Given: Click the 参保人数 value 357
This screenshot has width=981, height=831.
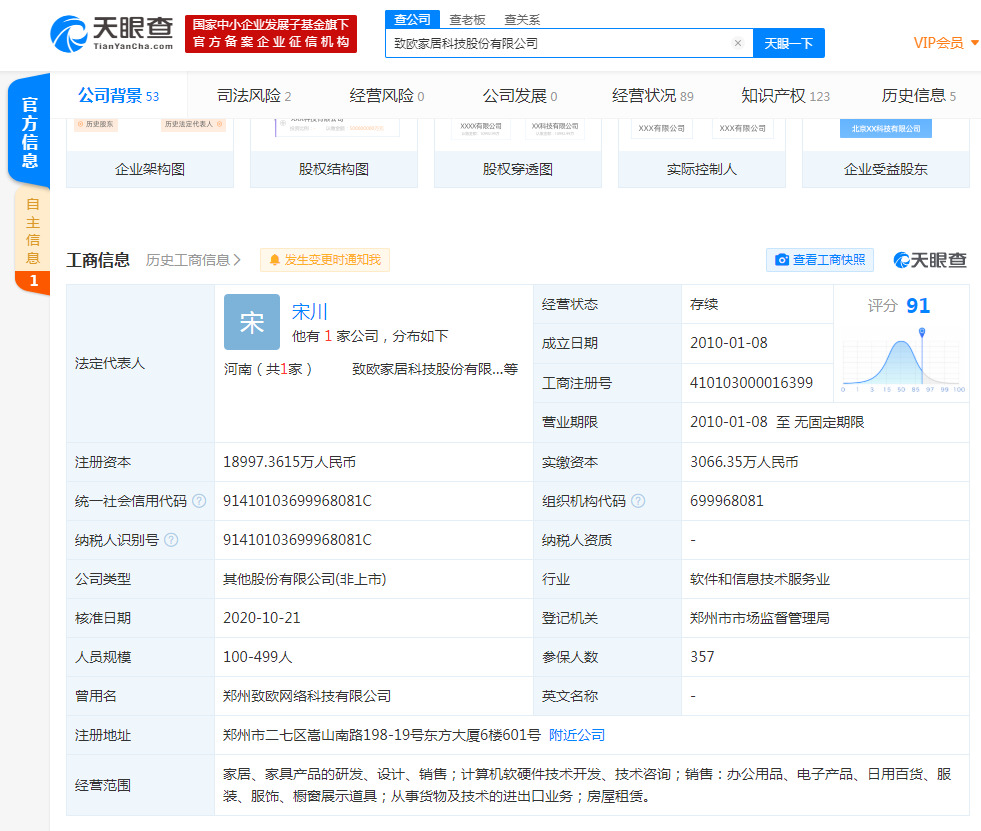Looking at the screenshot, I should [x=702, y=656].
